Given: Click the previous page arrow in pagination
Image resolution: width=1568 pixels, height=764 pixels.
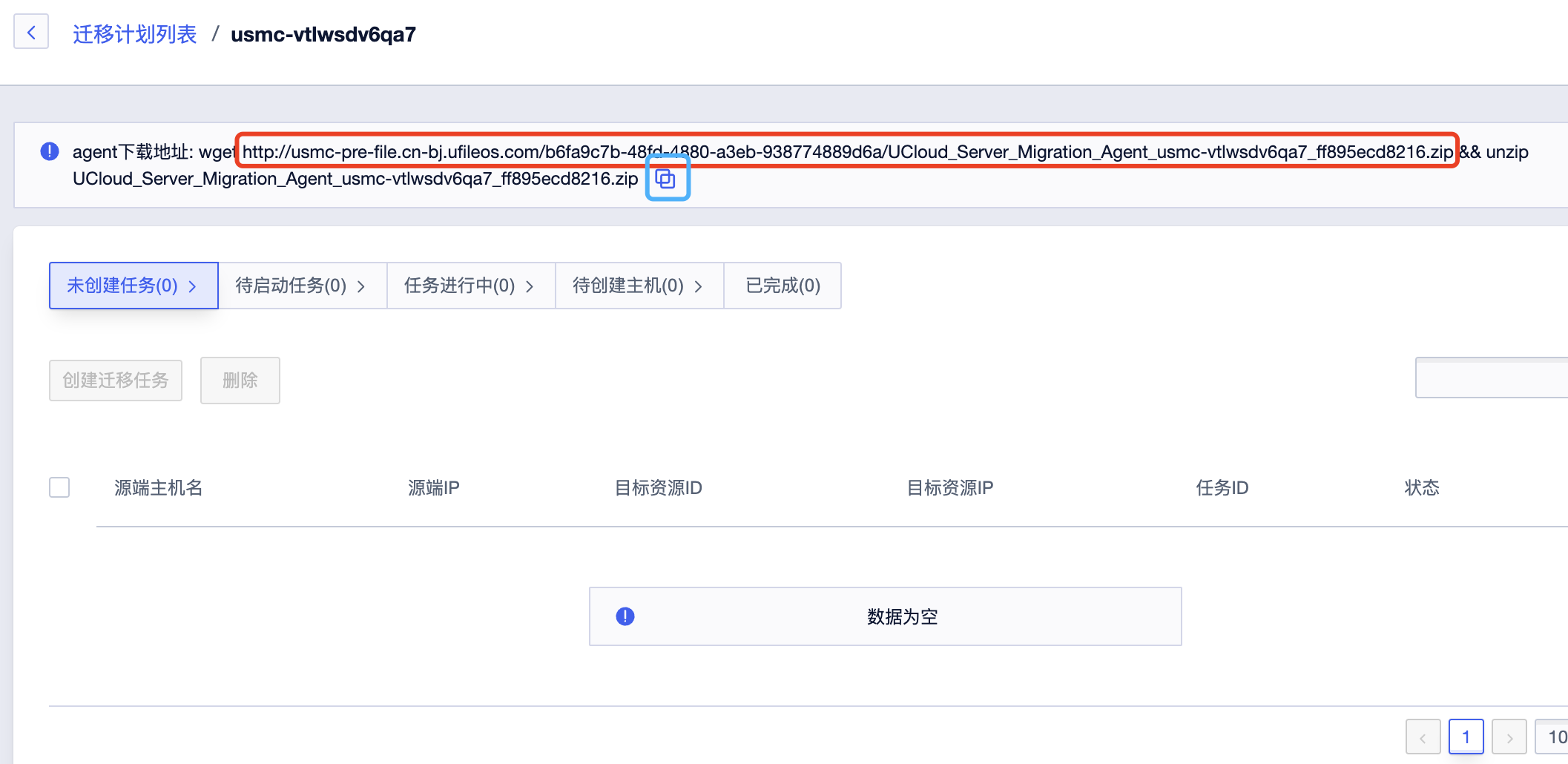Looking at the screenshot, I should tap(1423, 737).
